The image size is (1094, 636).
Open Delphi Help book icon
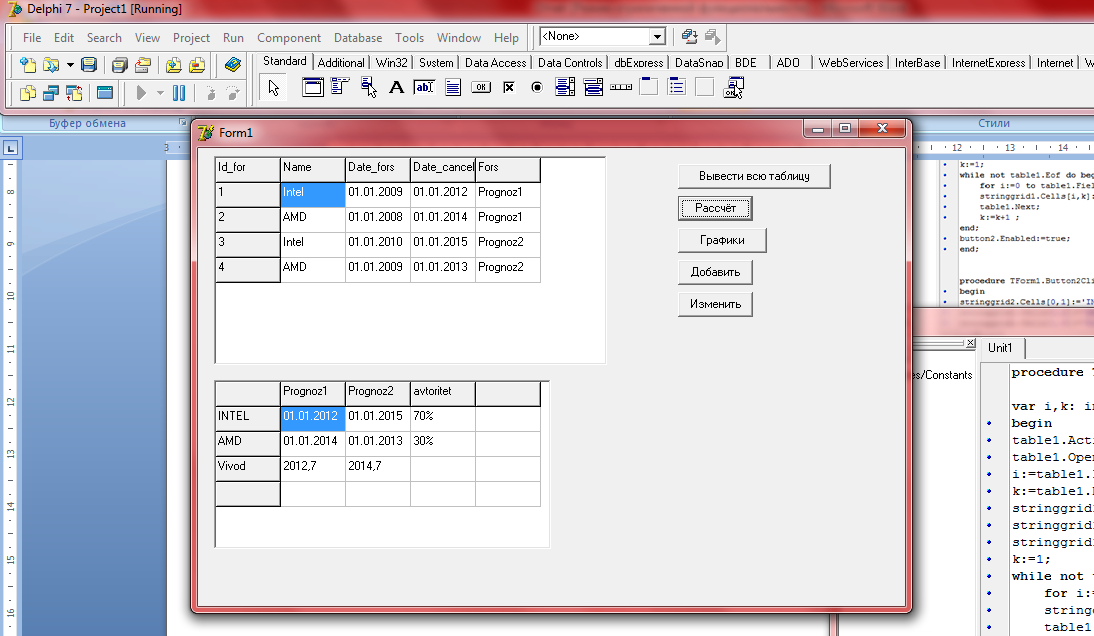click(232, 65)
